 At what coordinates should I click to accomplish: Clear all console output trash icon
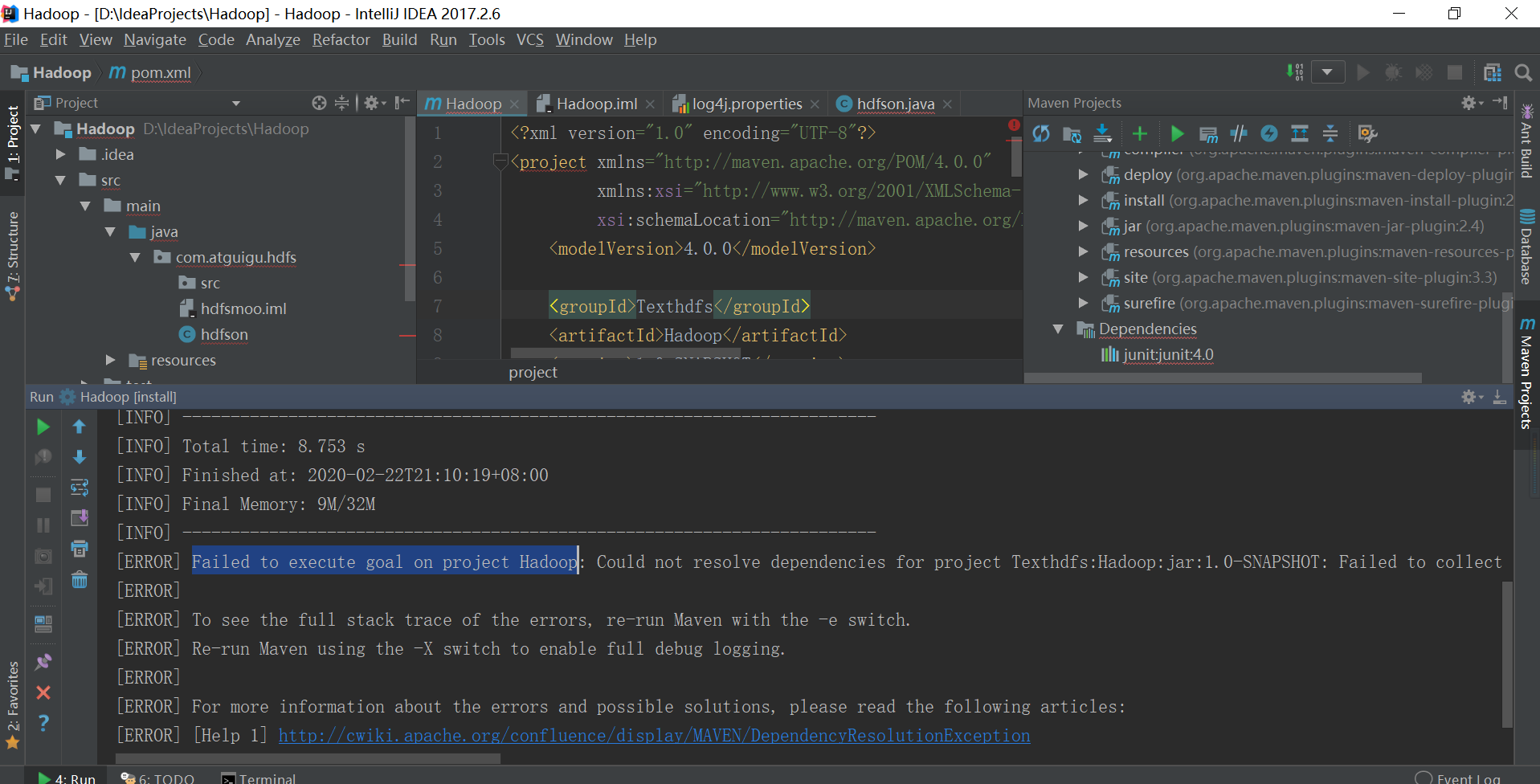(x=79, y=579)
